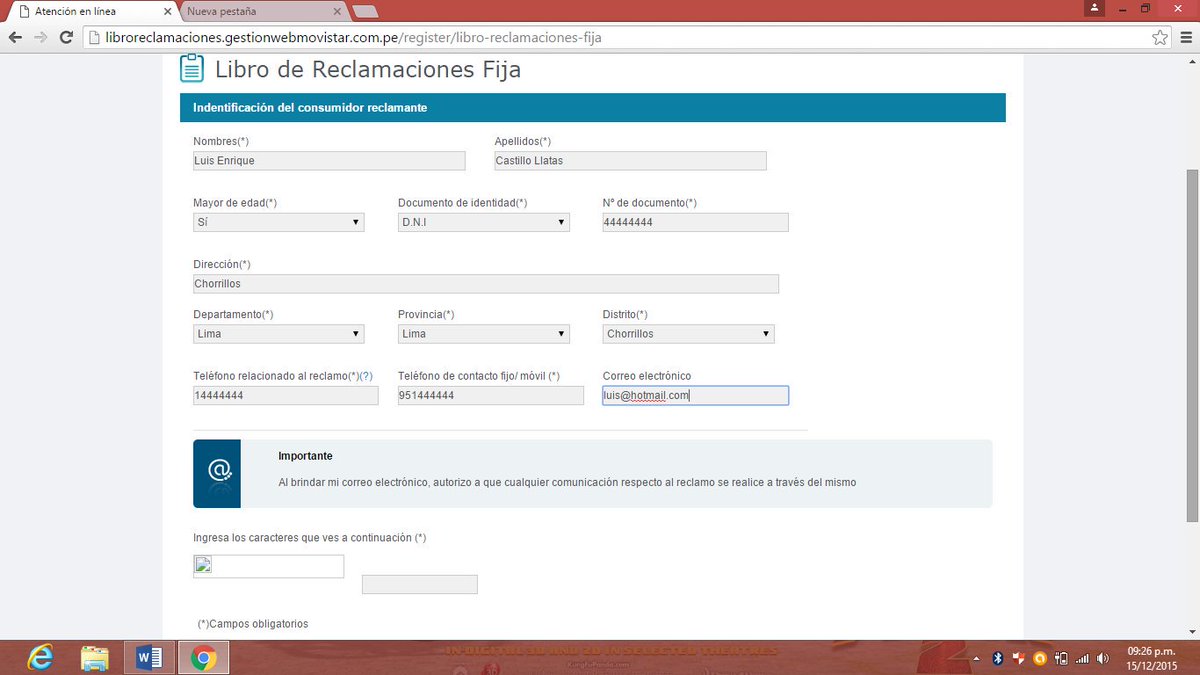Click the captcha characters entry field
The image size is (1200, 675).
pyautogui.click(x=420, y=585)
